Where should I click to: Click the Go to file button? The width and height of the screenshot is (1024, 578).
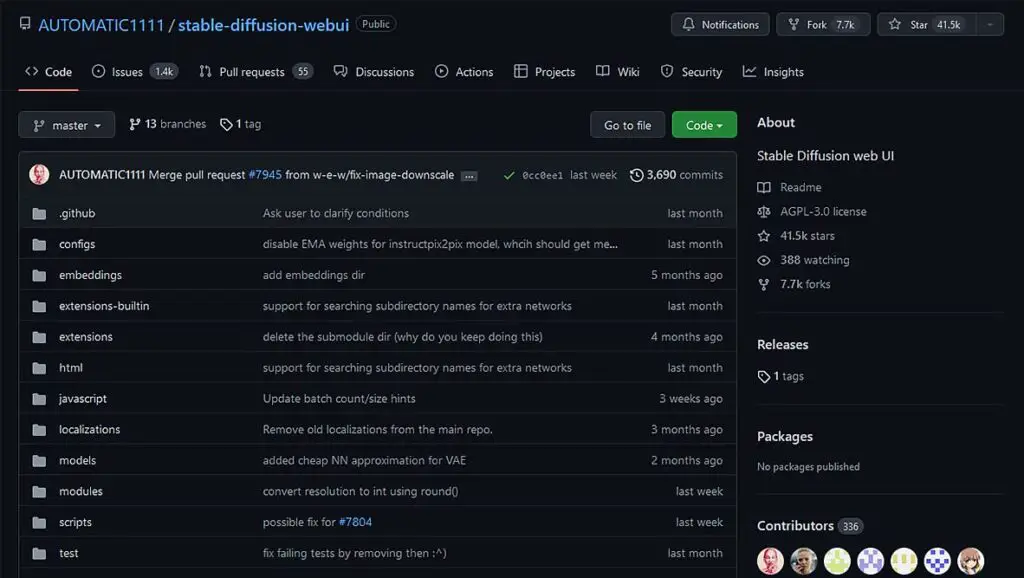pos(628,125)
